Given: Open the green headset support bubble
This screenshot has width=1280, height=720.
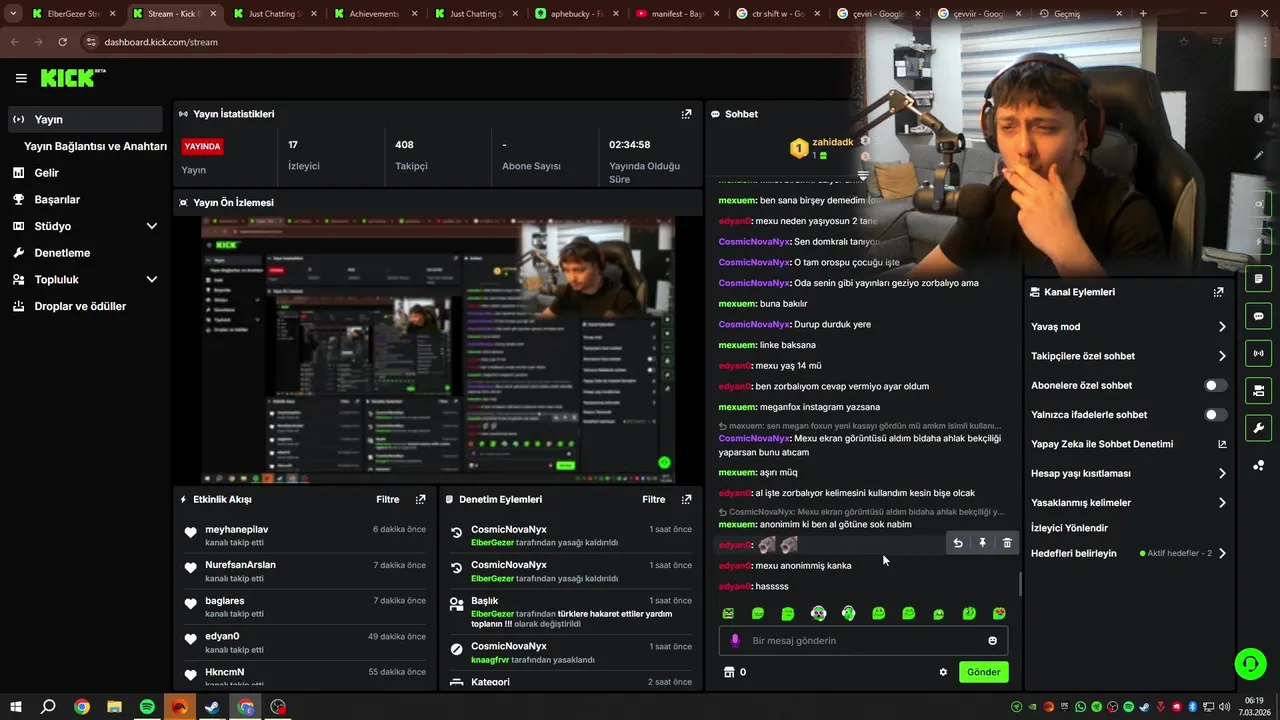Looking at the screenshot, I should (x=1250, y=663).
